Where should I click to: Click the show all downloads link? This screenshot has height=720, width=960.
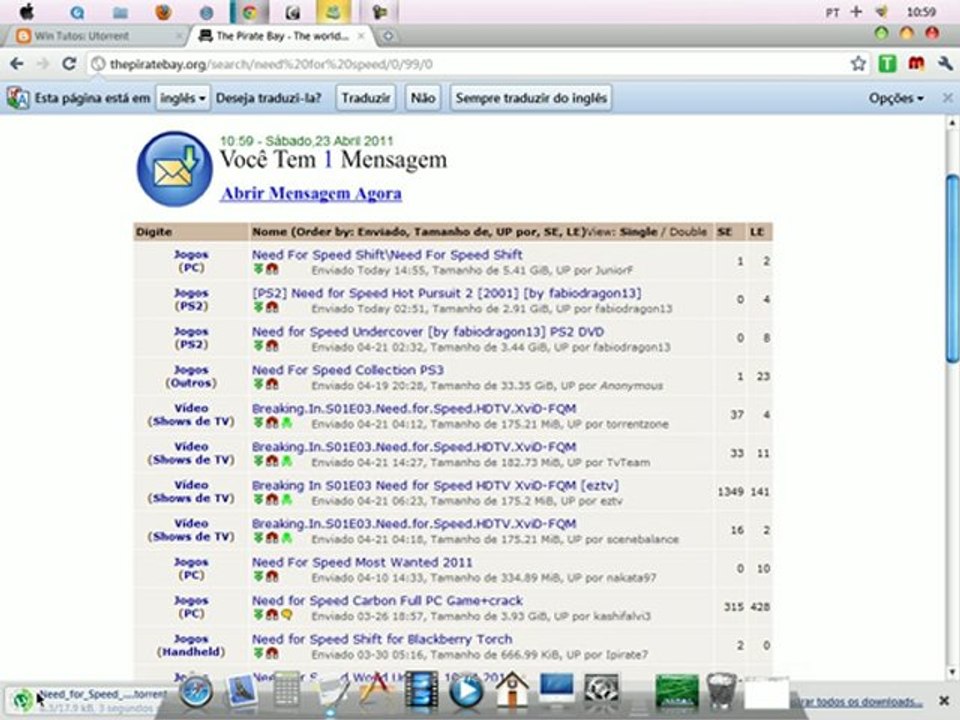coord(857,702)
